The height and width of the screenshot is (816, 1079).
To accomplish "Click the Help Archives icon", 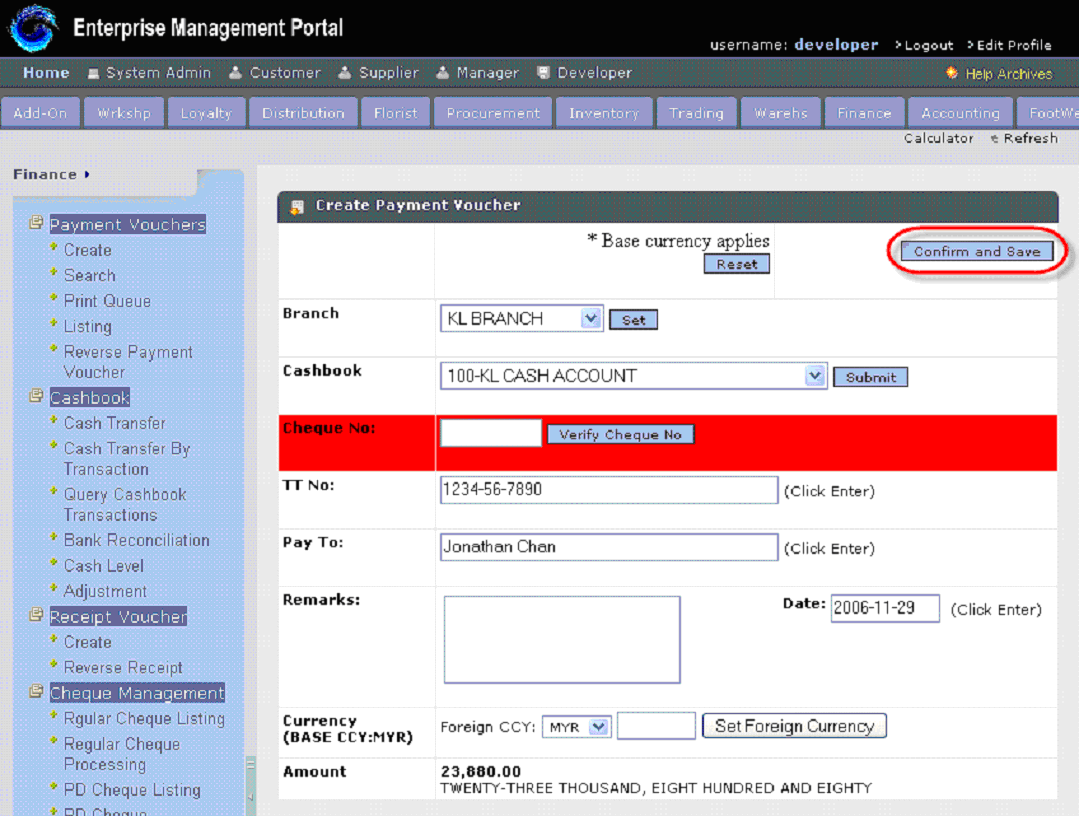I will pyautogui.click(x=952, y=74).
